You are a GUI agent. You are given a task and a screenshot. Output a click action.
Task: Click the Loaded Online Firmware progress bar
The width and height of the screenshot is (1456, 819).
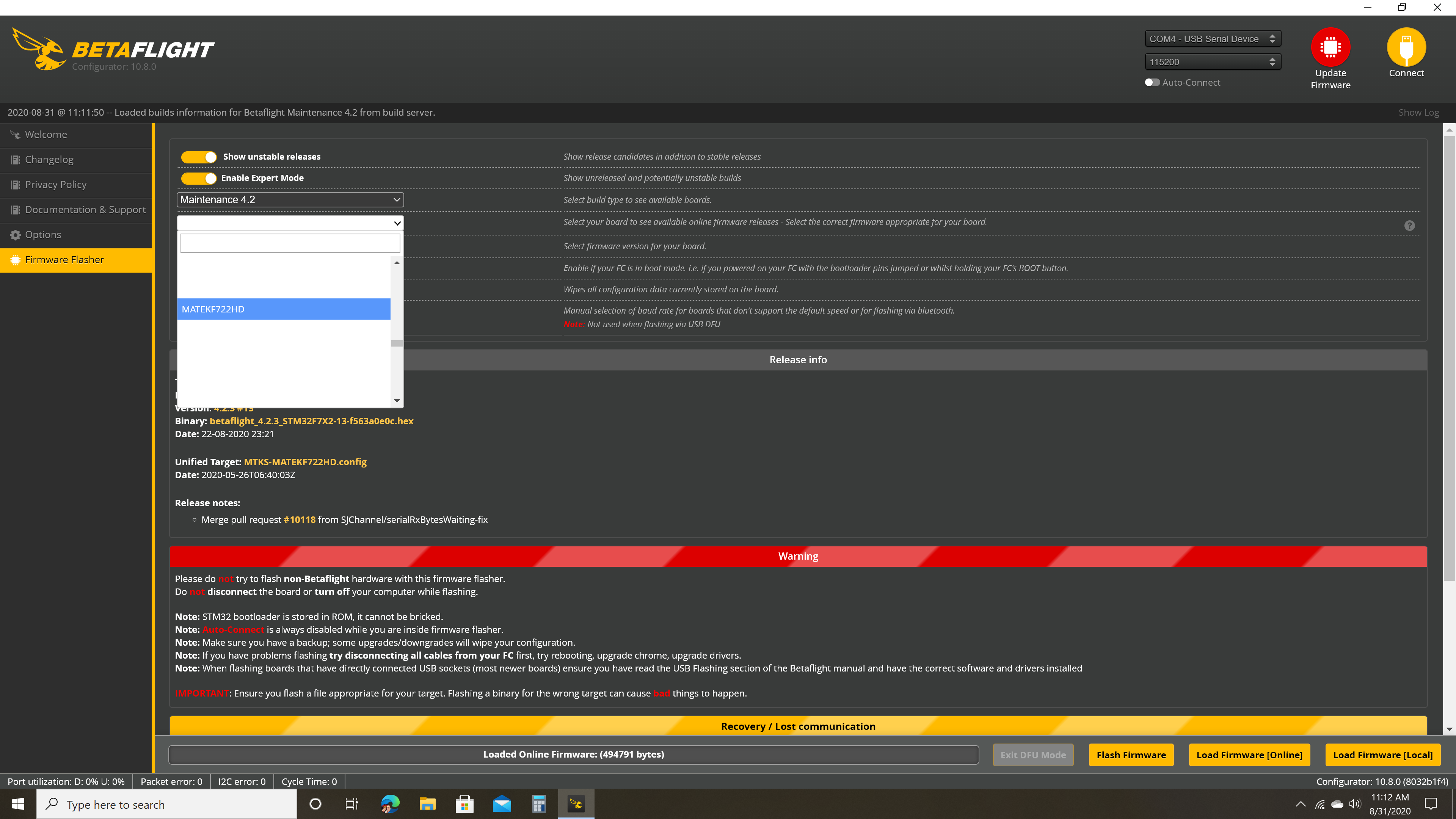click(573, 754)
